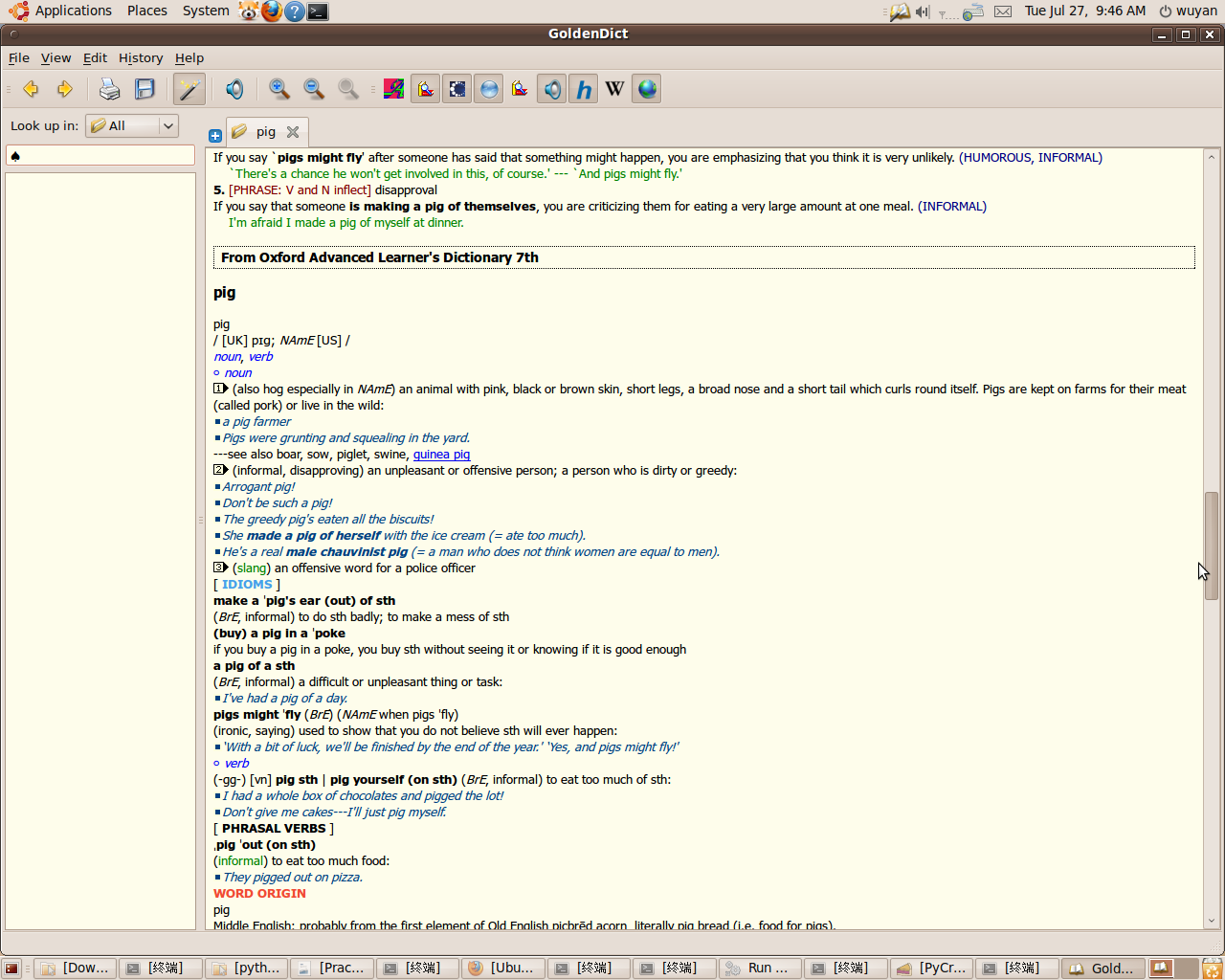Viewport: 1225px width, 980px height.
Task: Click the Gold... taskbar button
Action: click(x=1103, y=969)
